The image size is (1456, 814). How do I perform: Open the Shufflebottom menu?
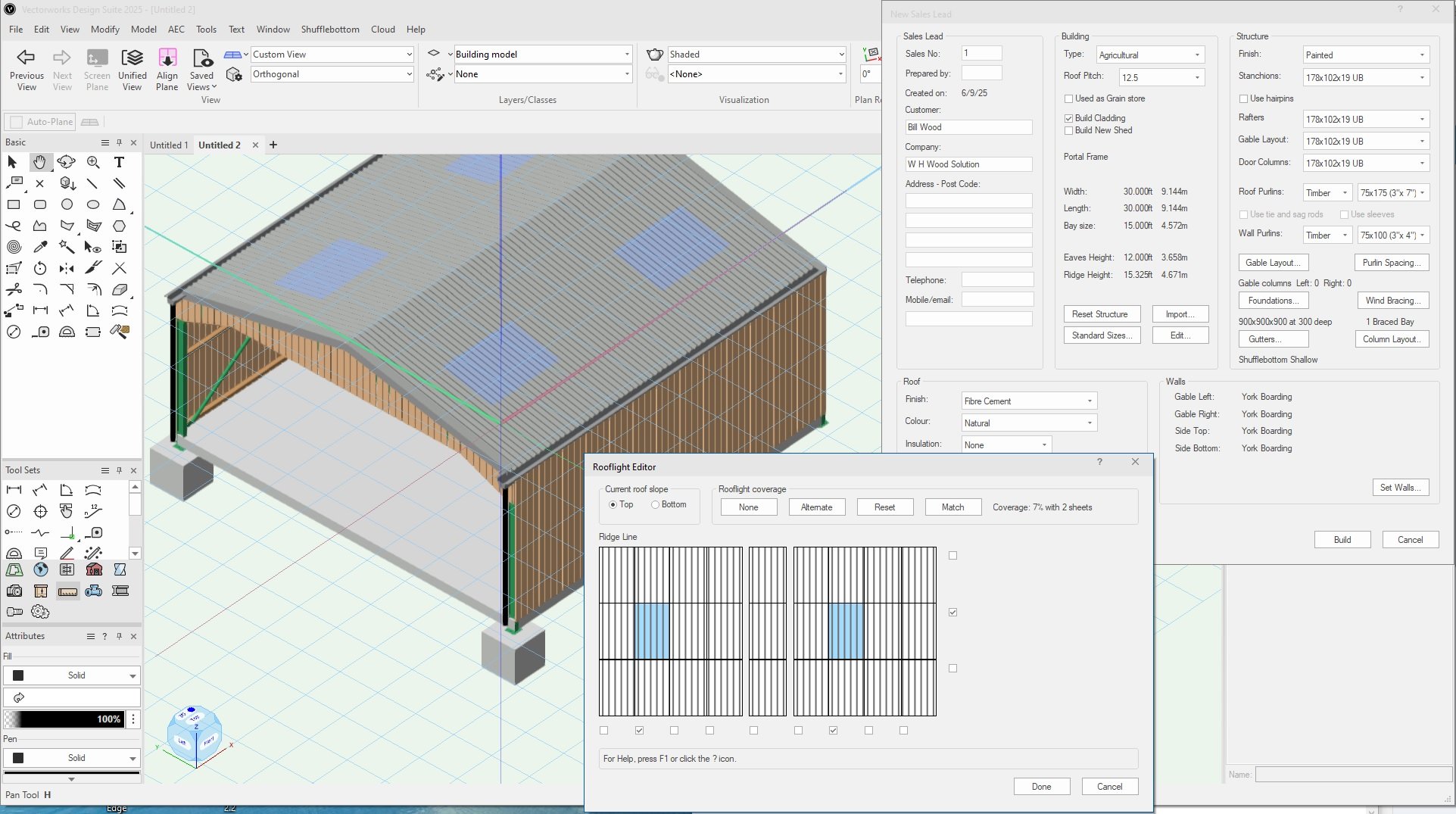(330, 30)
